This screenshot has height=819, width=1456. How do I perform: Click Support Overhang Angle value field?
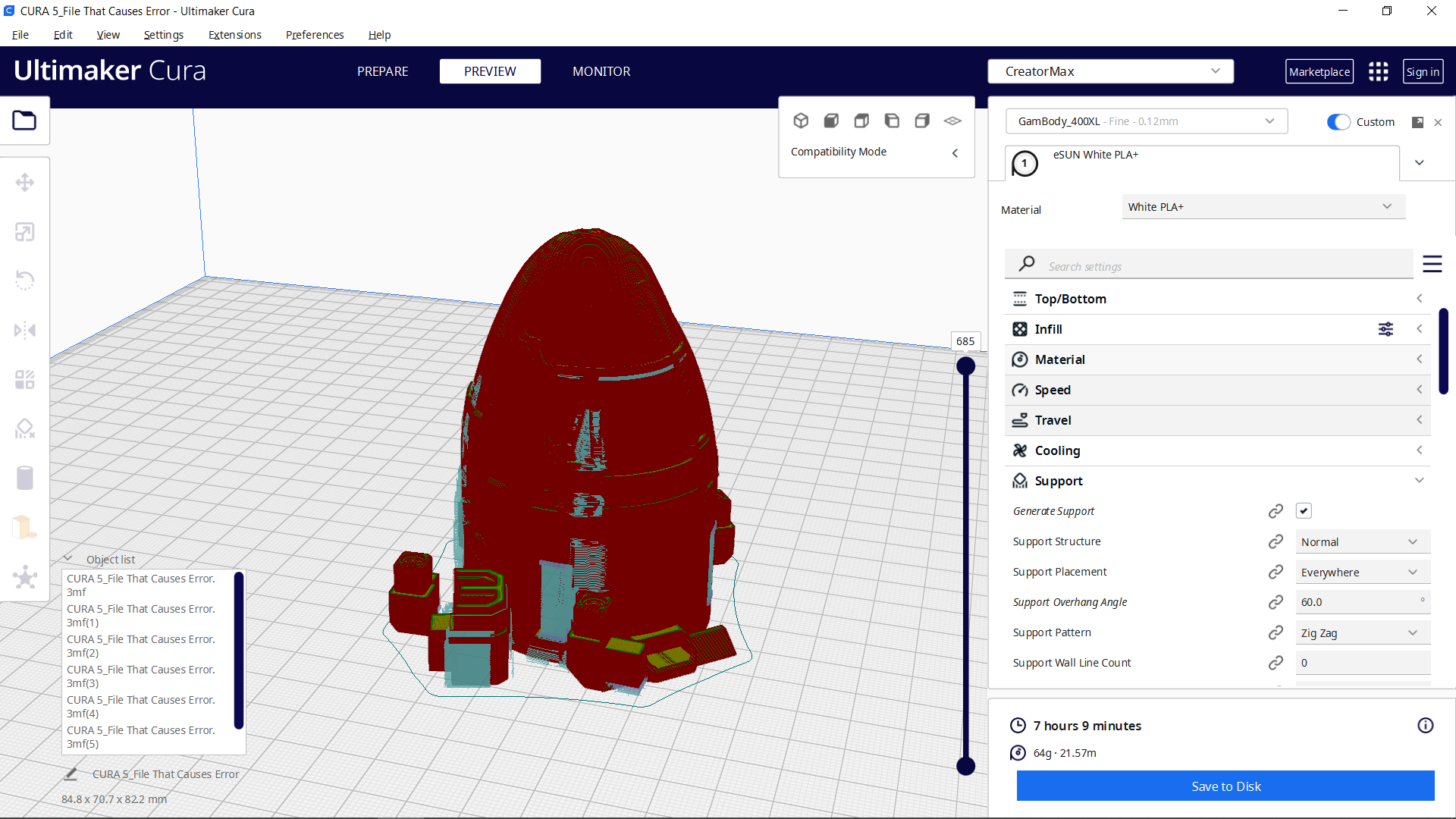(x=1363, y=602)
